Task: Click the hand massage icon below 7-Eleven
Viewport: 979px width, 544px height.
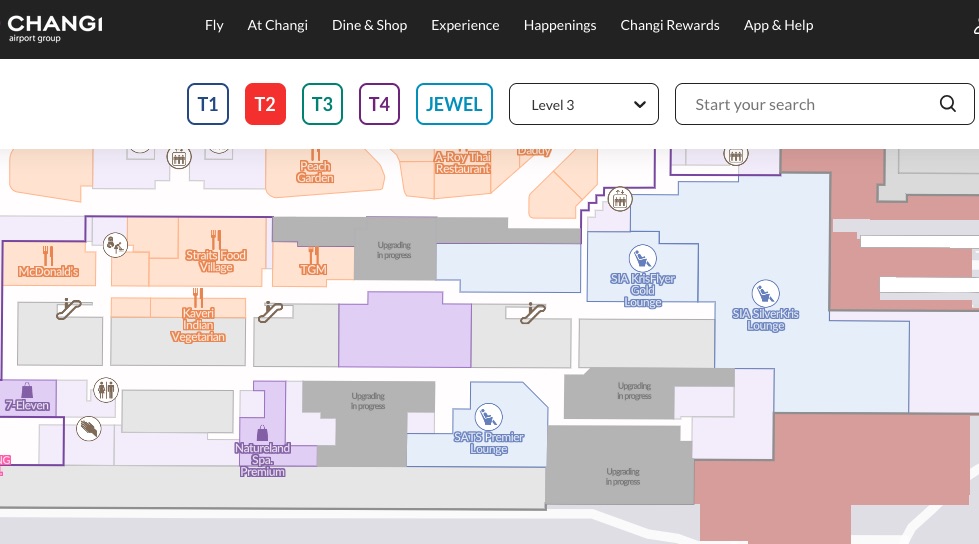Action: point(89,428)
